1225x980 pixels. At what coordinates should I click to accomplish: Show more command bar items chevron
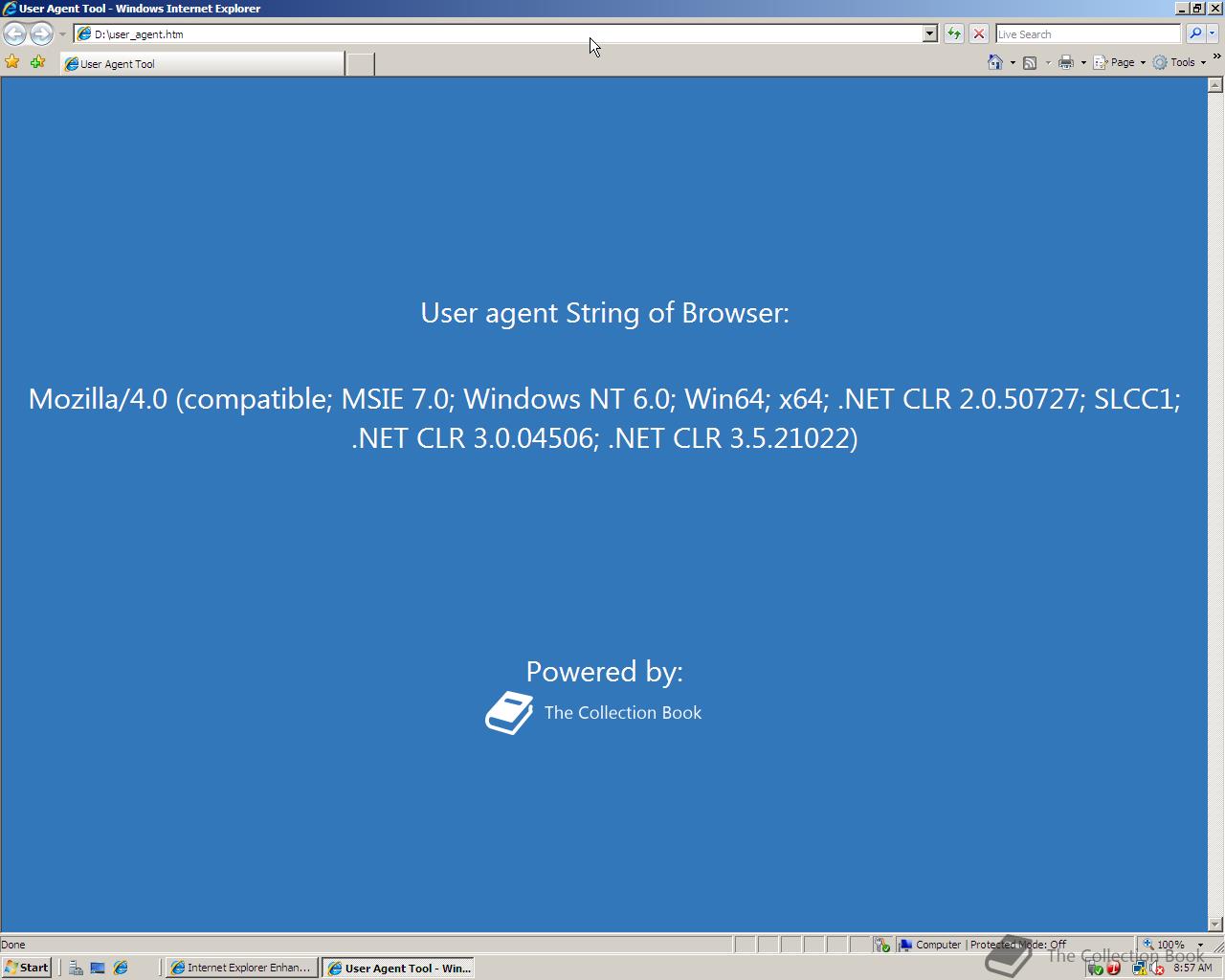pyautogui.click(x=1216, y=56)
